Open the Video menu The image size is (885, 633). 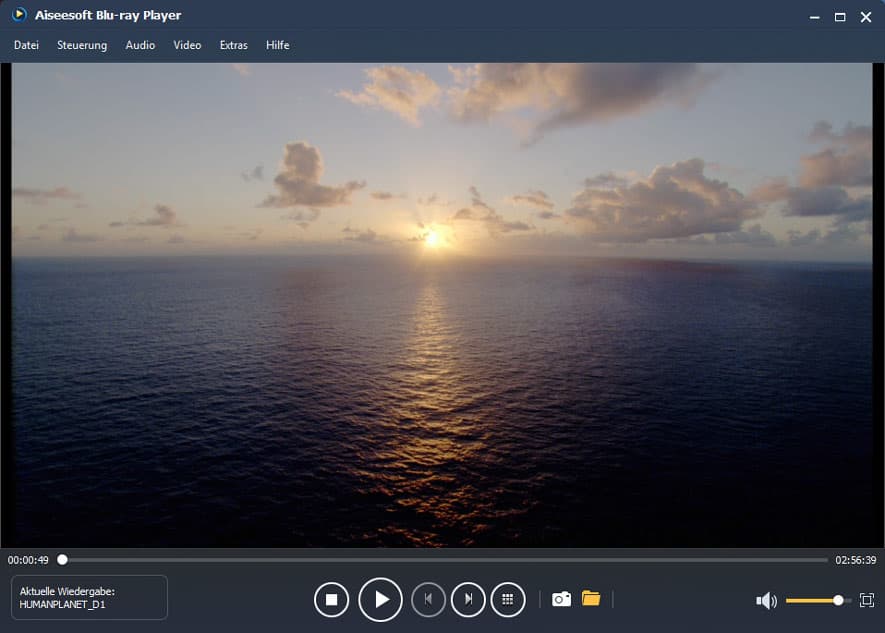187,45
